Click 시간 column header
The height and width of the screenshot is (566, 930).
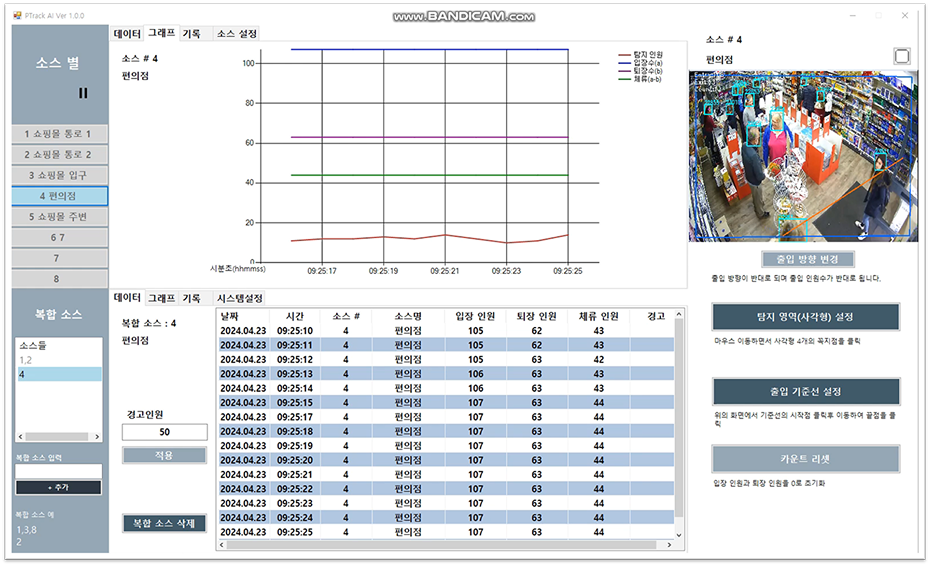295,316
